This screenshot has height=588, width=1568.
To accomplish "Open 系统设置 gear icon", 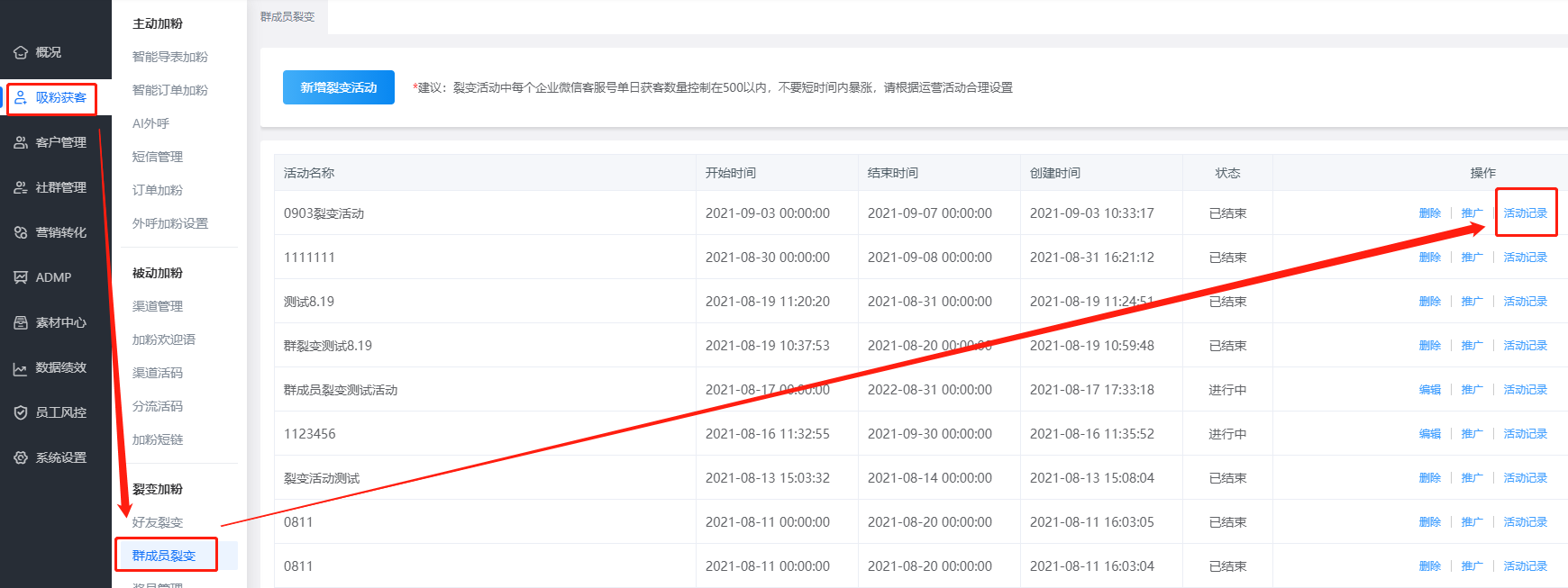I will (x=21, y=457).
